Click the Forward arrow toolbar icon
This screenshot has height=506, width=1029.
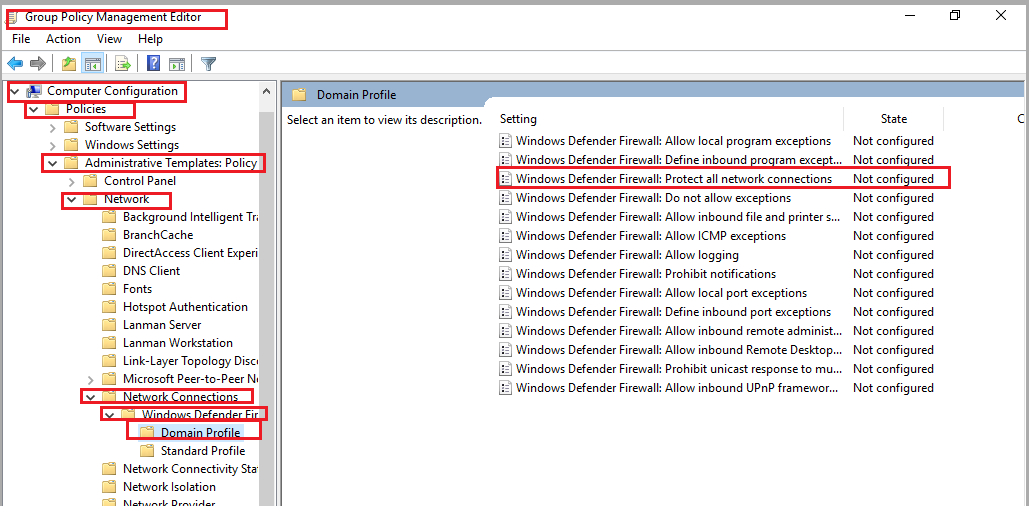point(38,64)
